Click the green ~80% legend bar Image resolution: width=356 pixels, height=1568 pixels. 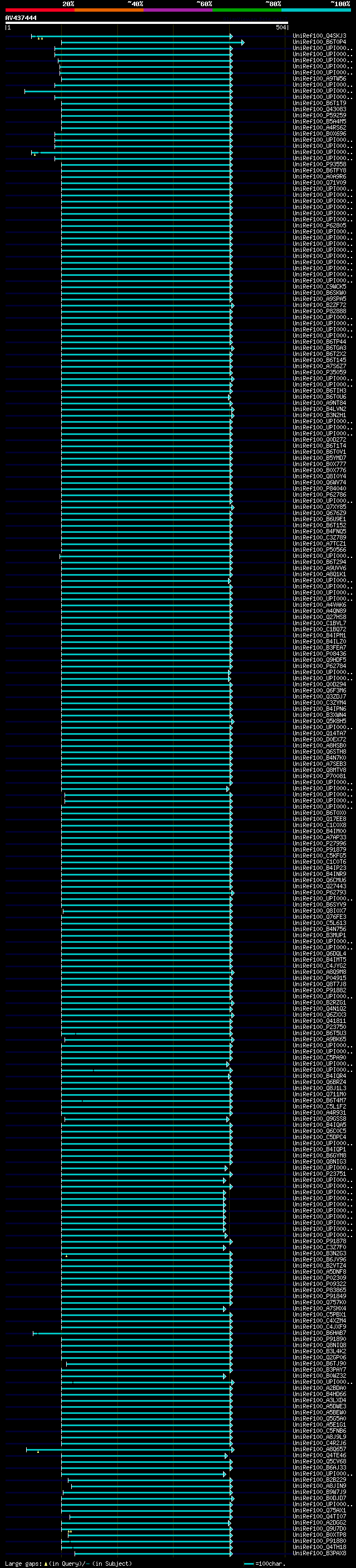(x=246, y=10)
